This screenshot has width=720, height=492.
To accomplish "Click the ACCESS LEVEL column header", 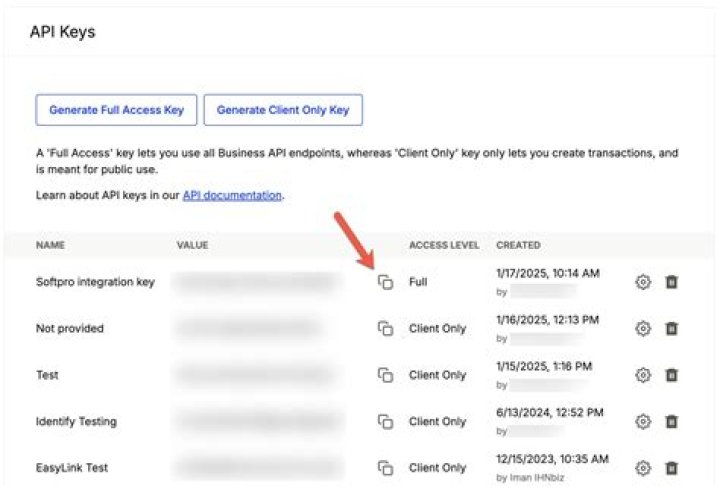I will click(x=444, y=245).
